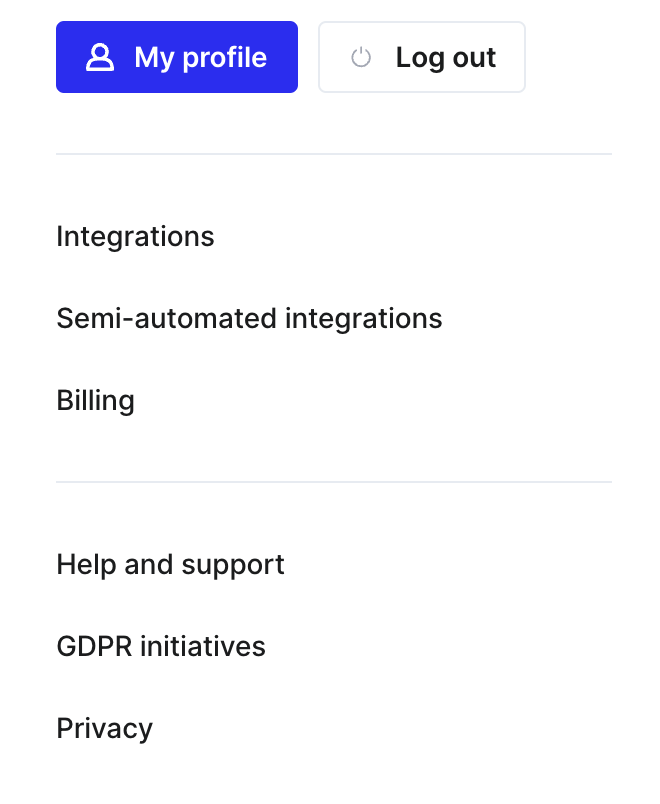This screenshot has height=804, width=660.
Task: Click the blue button with the person icon
Action: [177, 57]
